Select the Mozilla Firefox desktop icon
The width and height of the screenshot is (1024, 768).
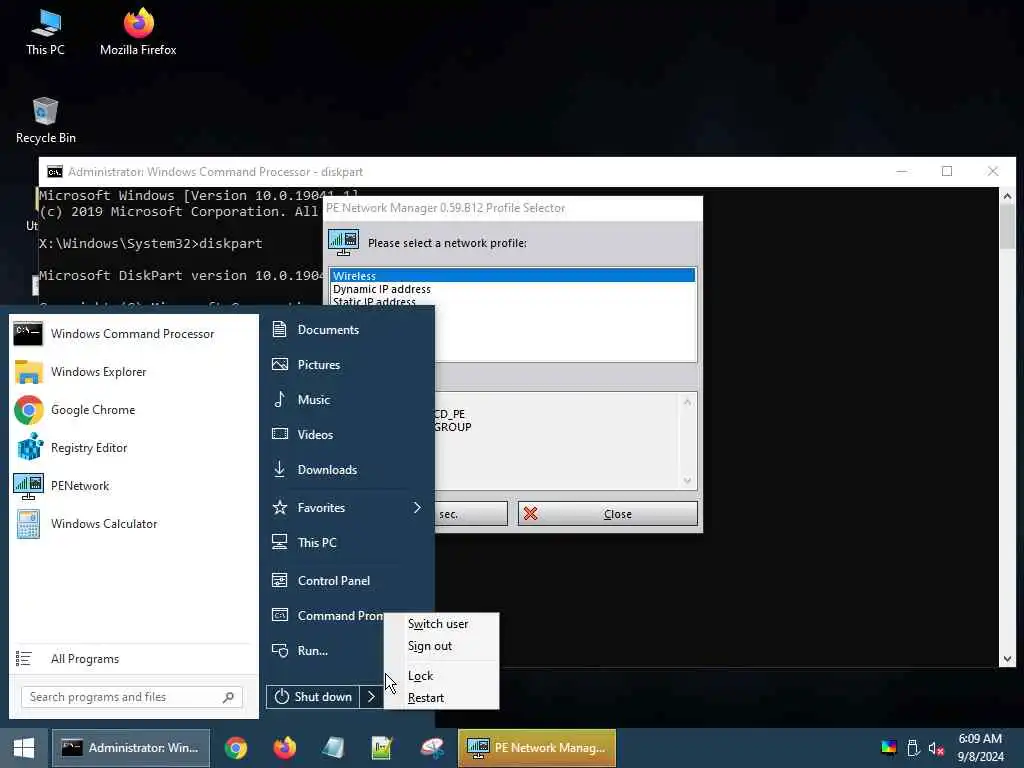point(138,32)
